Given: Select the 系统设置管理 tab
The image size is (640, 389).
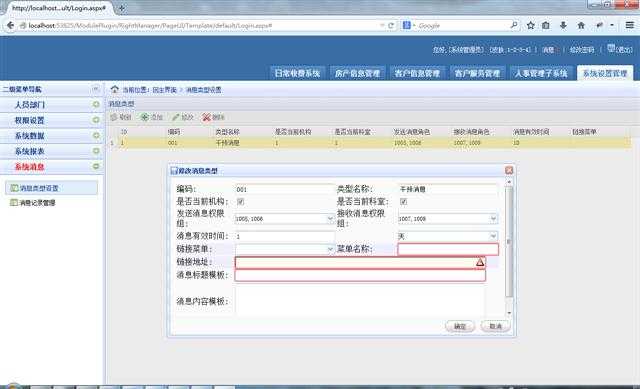Looking at the screenshot, I should point(605,73).
